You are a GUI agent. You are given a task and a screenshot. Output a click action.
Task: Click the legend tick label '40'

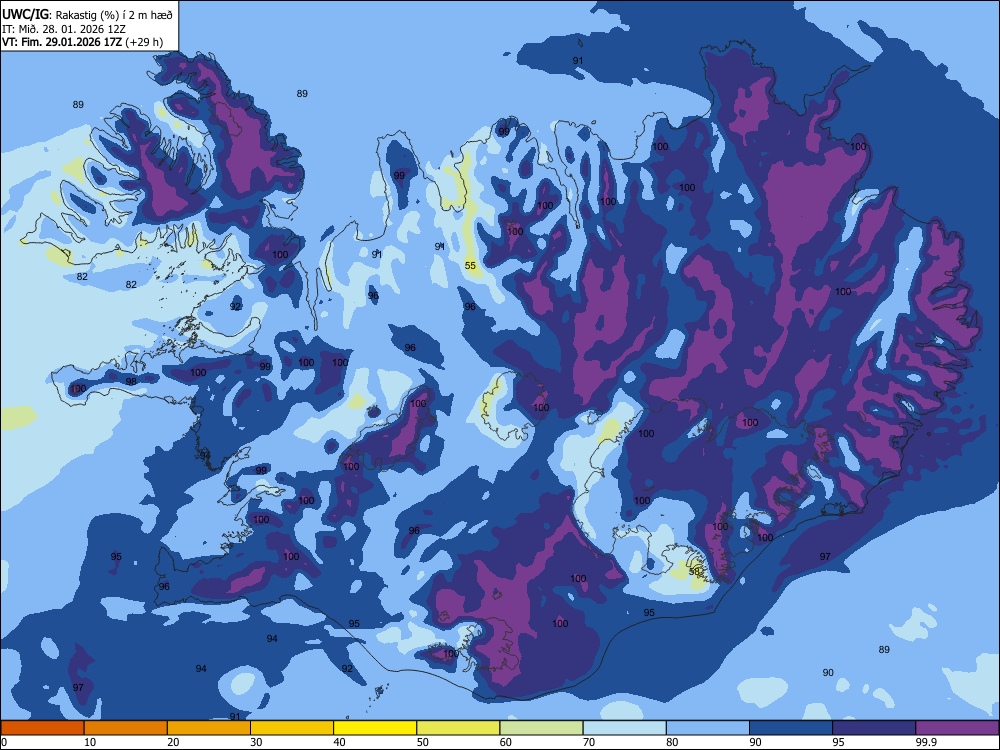click(x=339, y=742)
